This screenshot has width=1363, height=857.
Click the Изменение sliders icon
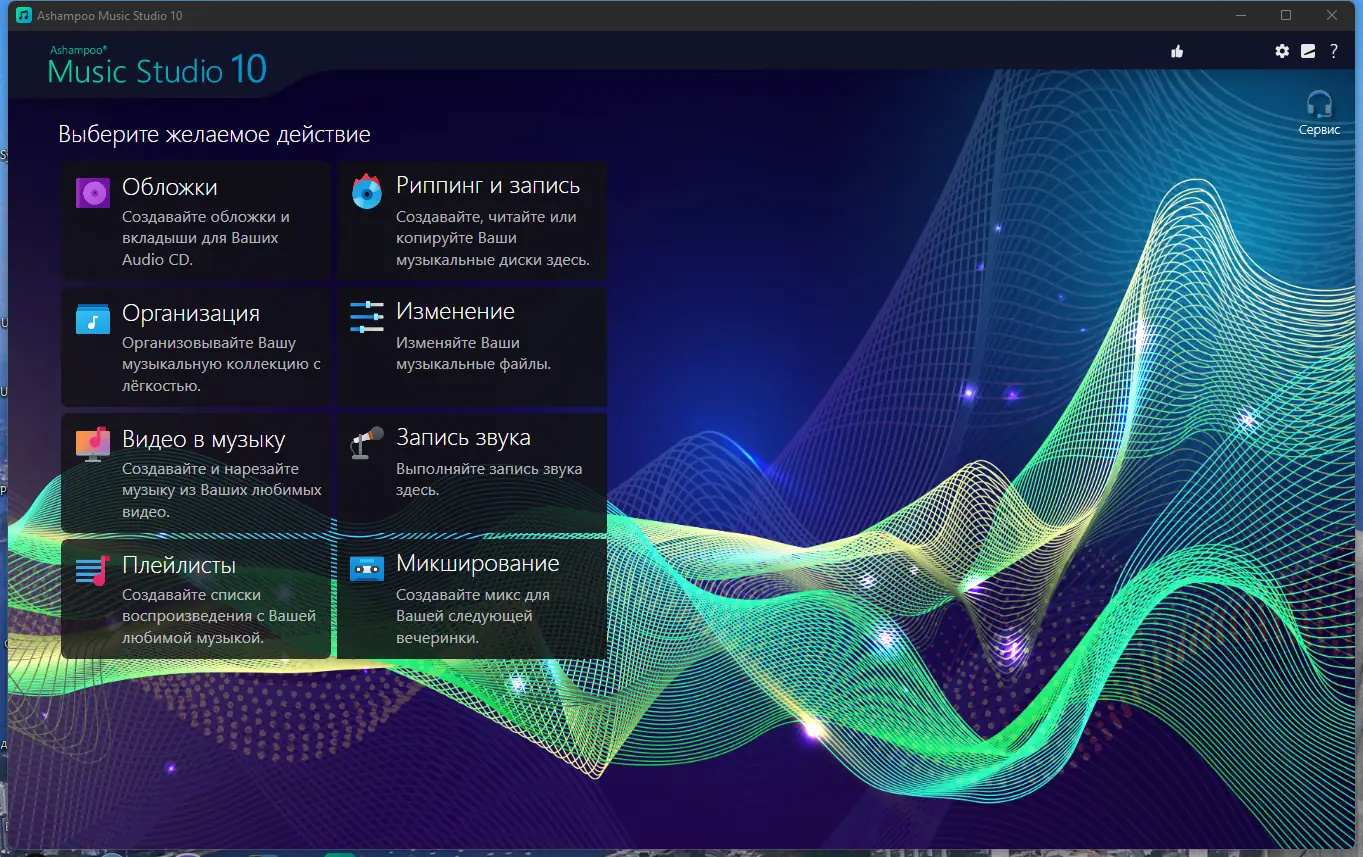coord(366,318)
